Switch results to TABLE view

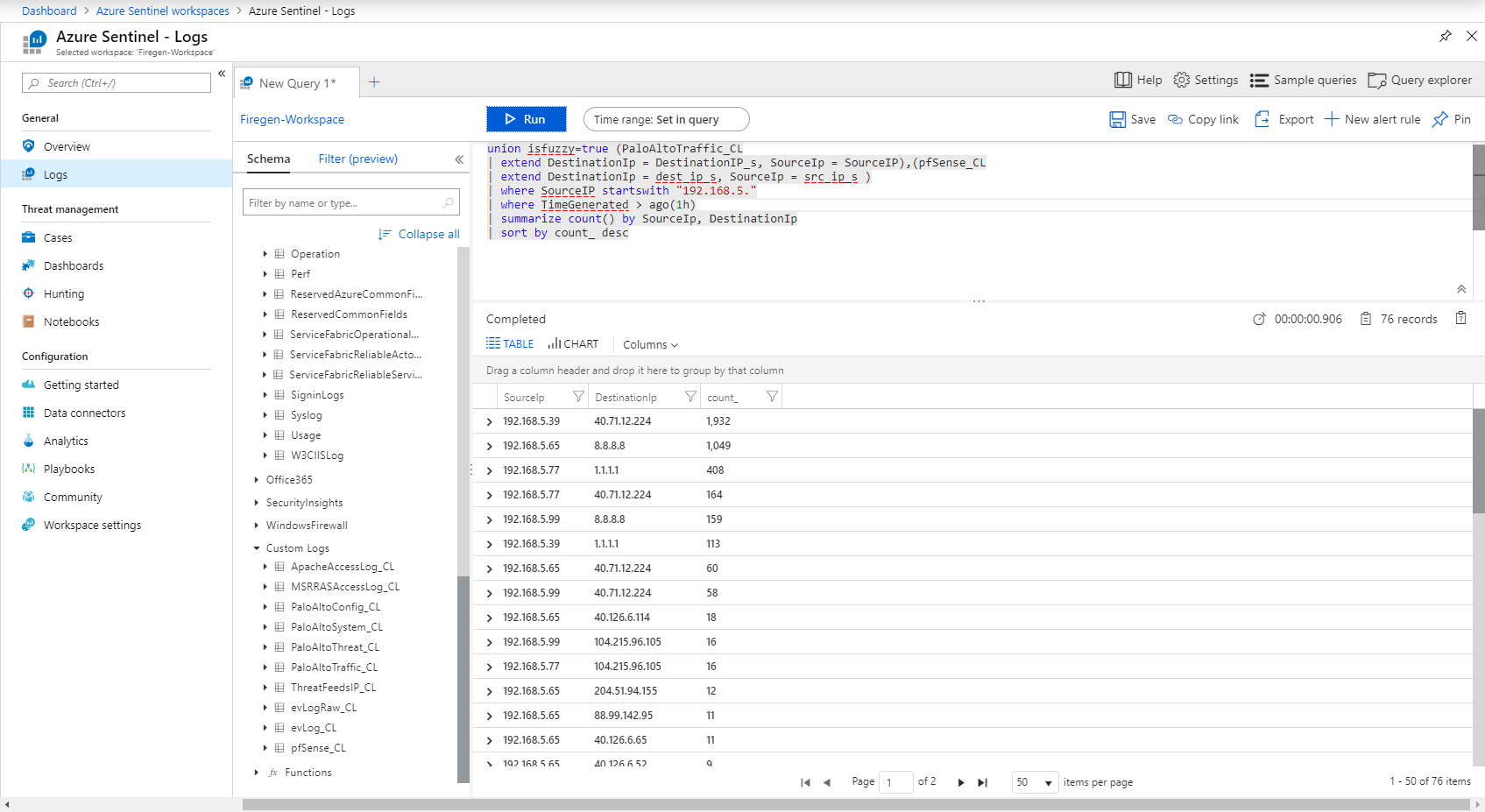tap(510, 343)
